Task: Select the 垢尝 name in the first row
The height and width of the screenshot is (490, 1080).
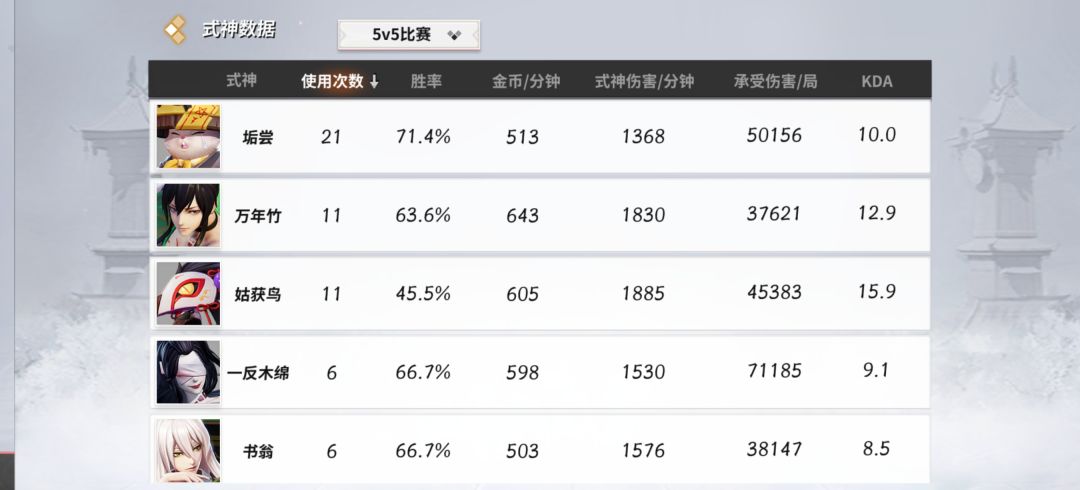Action: (257, 137)
